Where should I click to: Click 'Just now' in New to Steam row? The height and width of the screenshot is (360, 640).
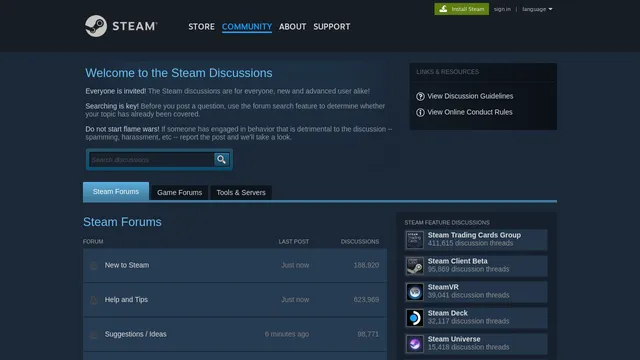coord(295,265)
